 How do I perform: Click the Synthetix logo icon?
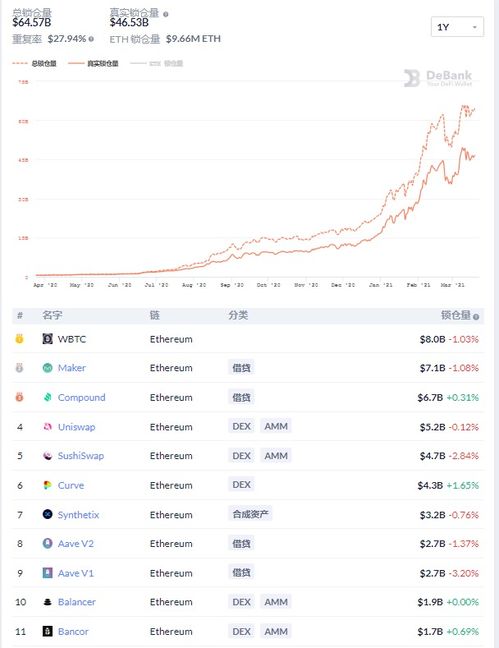tap(48, 514)
